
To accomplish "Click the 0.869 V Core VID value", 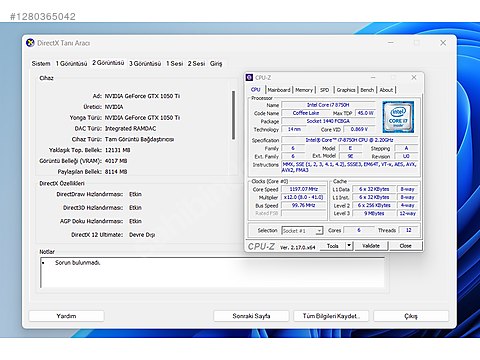I will click(x=359, y=129).
